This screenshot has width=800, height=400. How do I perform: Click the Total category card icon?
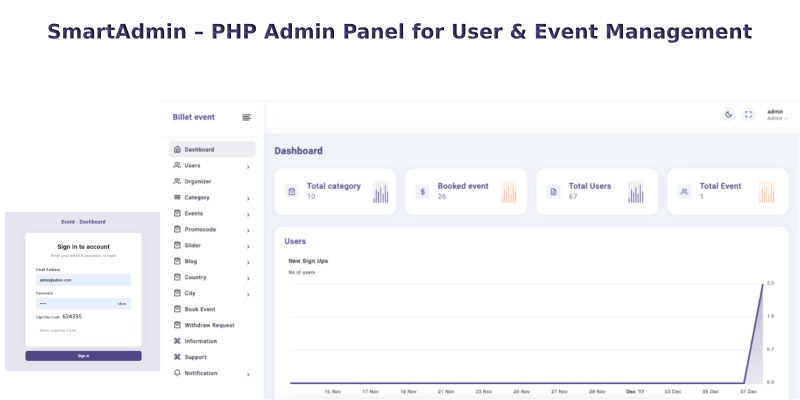click(292, 191)
